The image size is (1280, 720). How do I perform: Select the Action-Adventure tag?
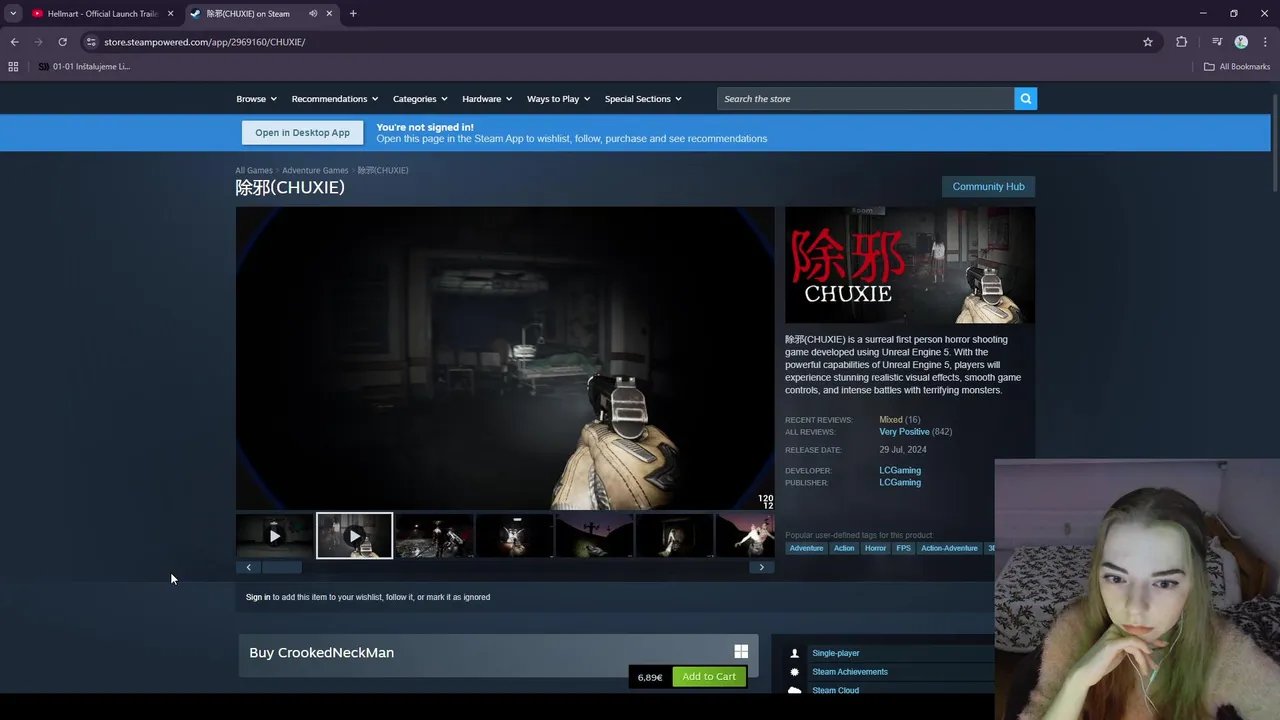pyautogui.click(x=949, y=548)
